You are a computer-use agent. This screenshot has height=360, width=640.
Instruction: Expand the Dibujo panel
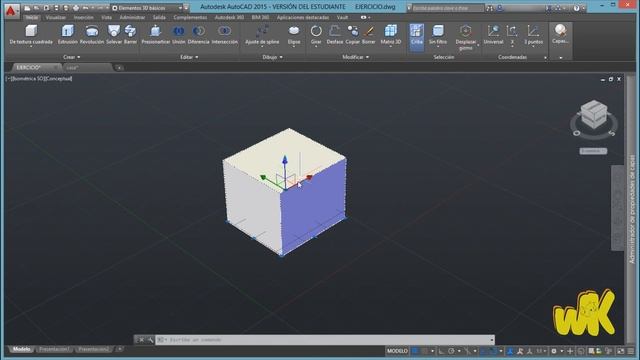272,57
